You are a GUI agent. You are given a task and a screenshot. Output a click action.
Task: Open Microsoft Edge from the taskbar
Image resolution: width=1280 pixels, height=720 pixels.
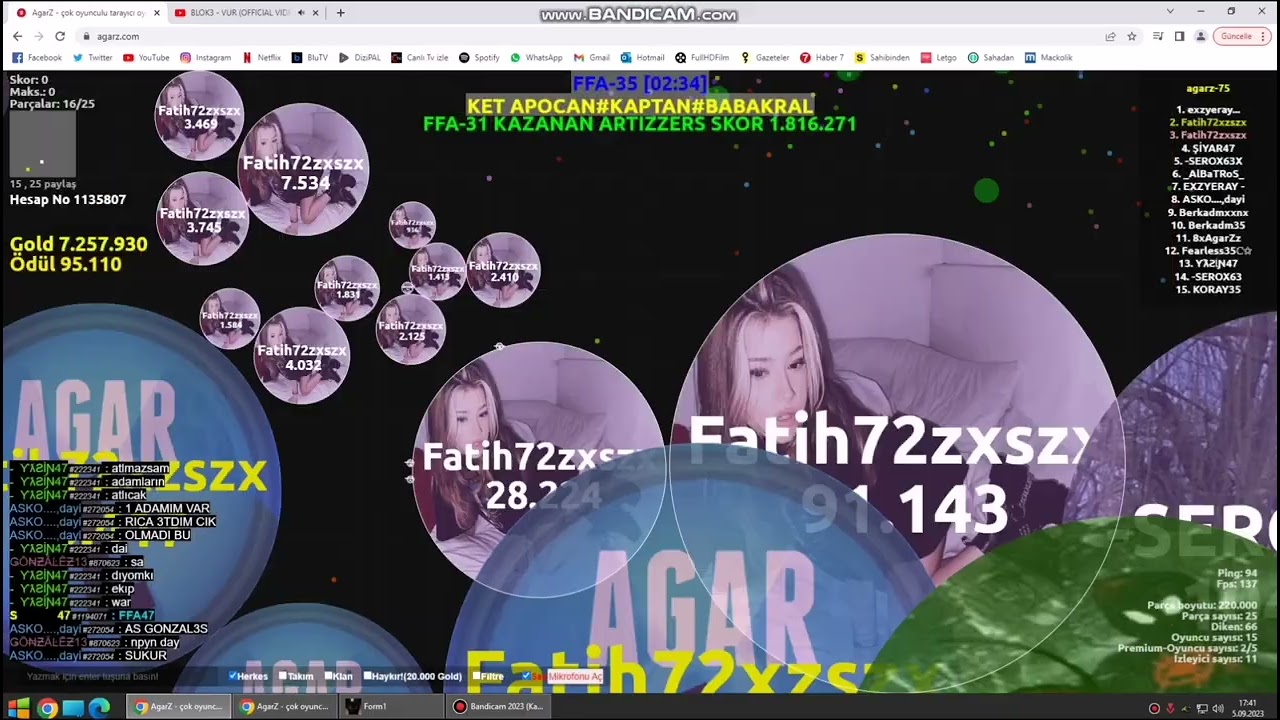(x=99, y=707)
